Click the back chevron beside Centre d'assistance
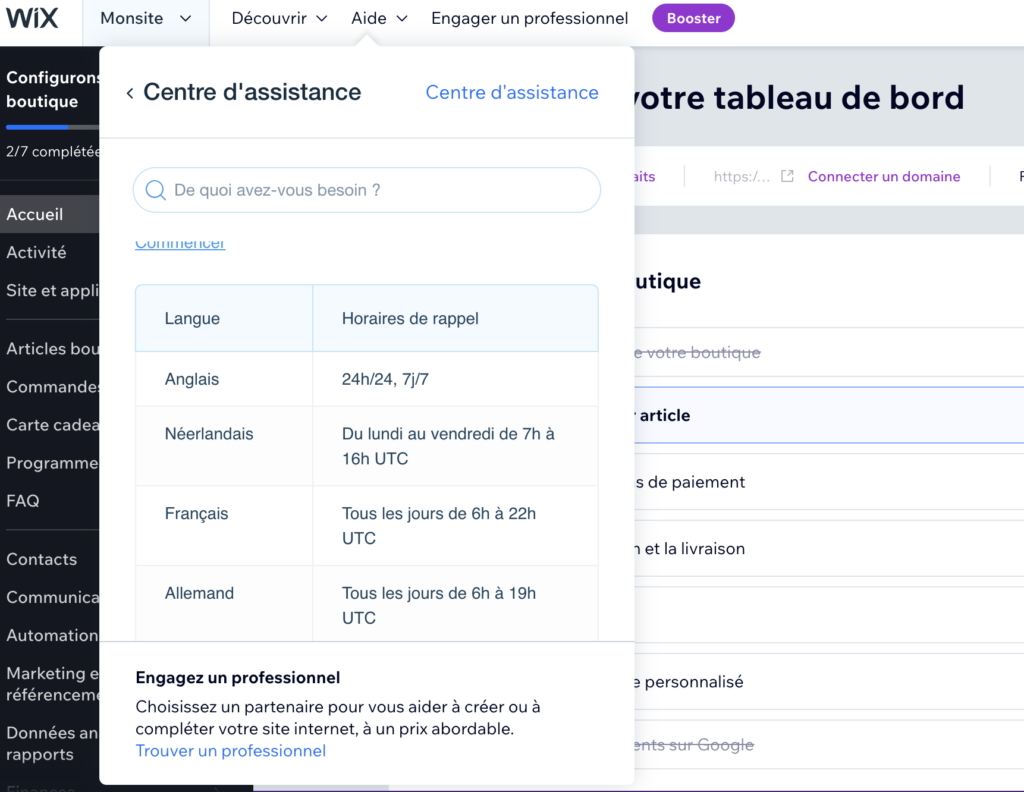This screenshot has width=1024, height=792. [x=130, y=93]
